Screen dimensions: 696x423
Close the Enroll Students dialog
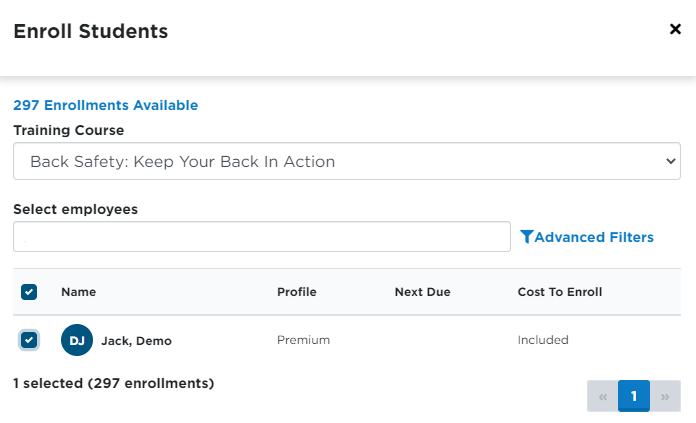tap(675, 29)
